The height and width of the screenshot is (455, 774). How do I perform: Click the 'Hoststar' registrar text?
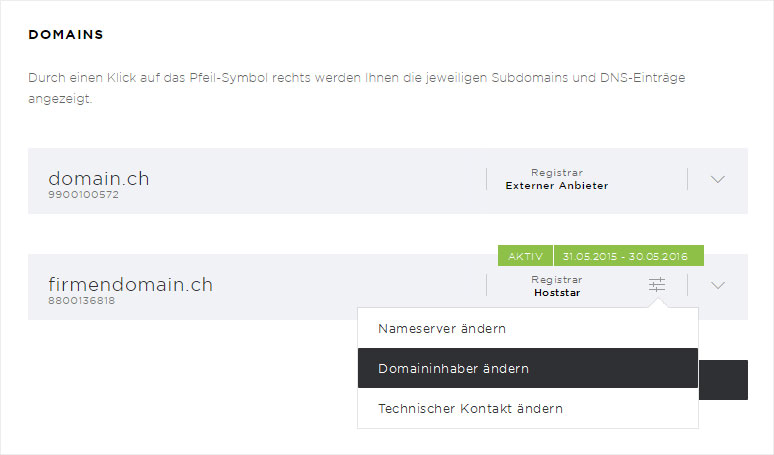tap(557, 293)
